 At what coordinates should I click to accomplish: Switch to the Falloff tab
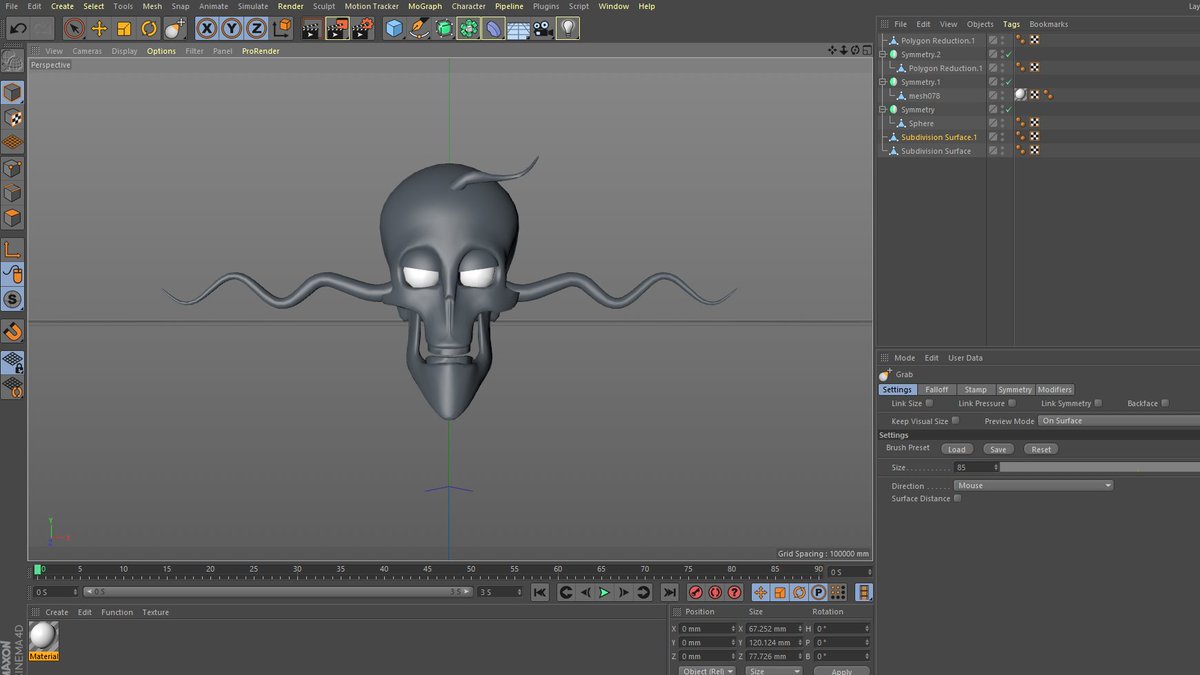936,389
